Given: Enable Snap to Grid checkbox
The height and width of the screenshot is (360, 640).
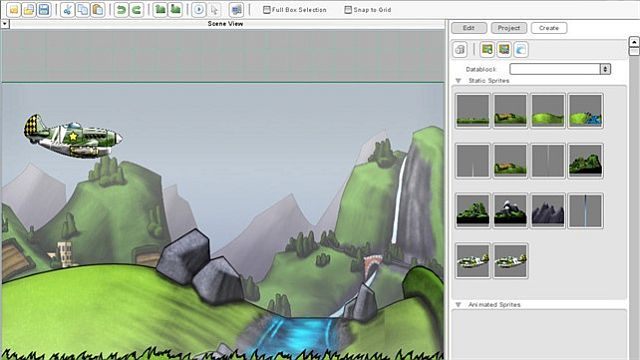Looking at the screenshot, I should pos(348,9).
